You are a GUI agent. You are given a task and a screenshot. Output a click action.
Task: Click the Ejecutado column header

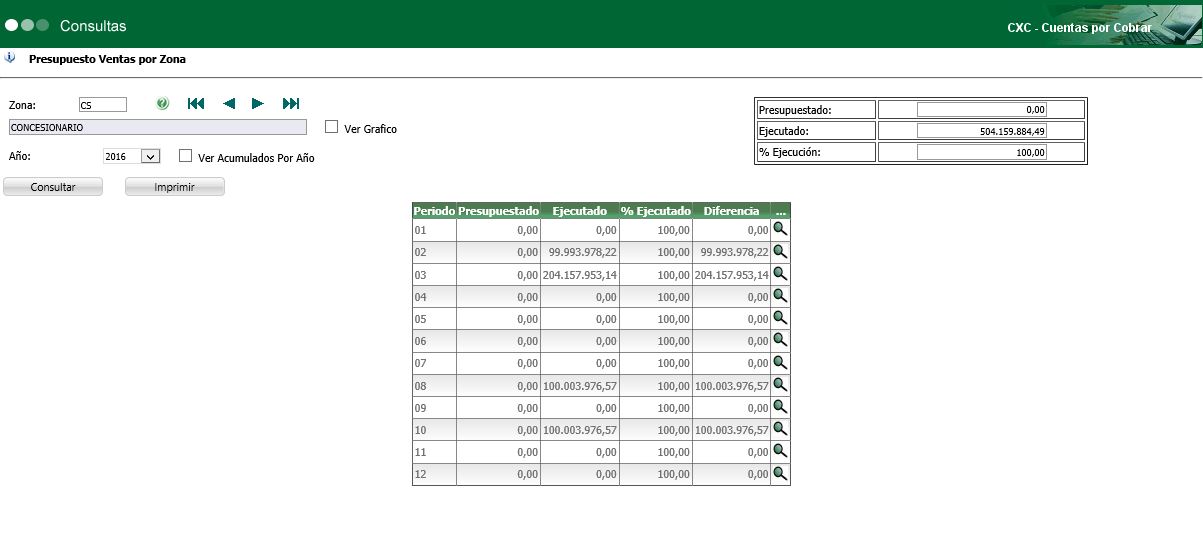[580, 211]
